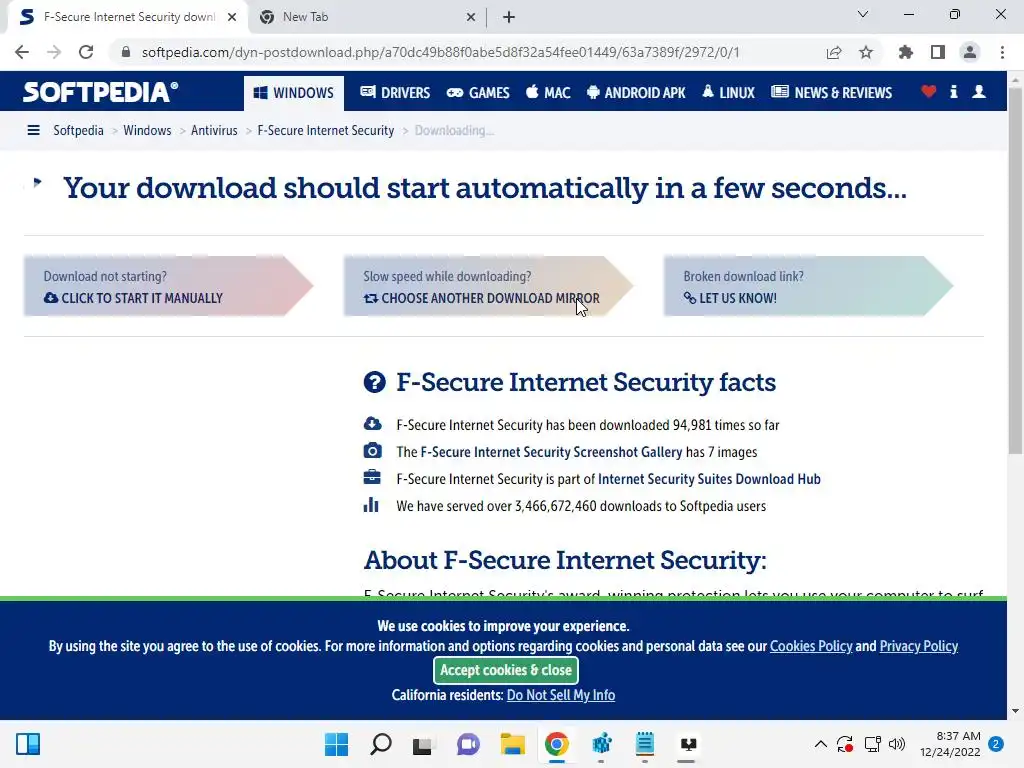This screenshot has height=768, width=1024.
Task: Open the Privacy Policy link
Action: point(919,646)
